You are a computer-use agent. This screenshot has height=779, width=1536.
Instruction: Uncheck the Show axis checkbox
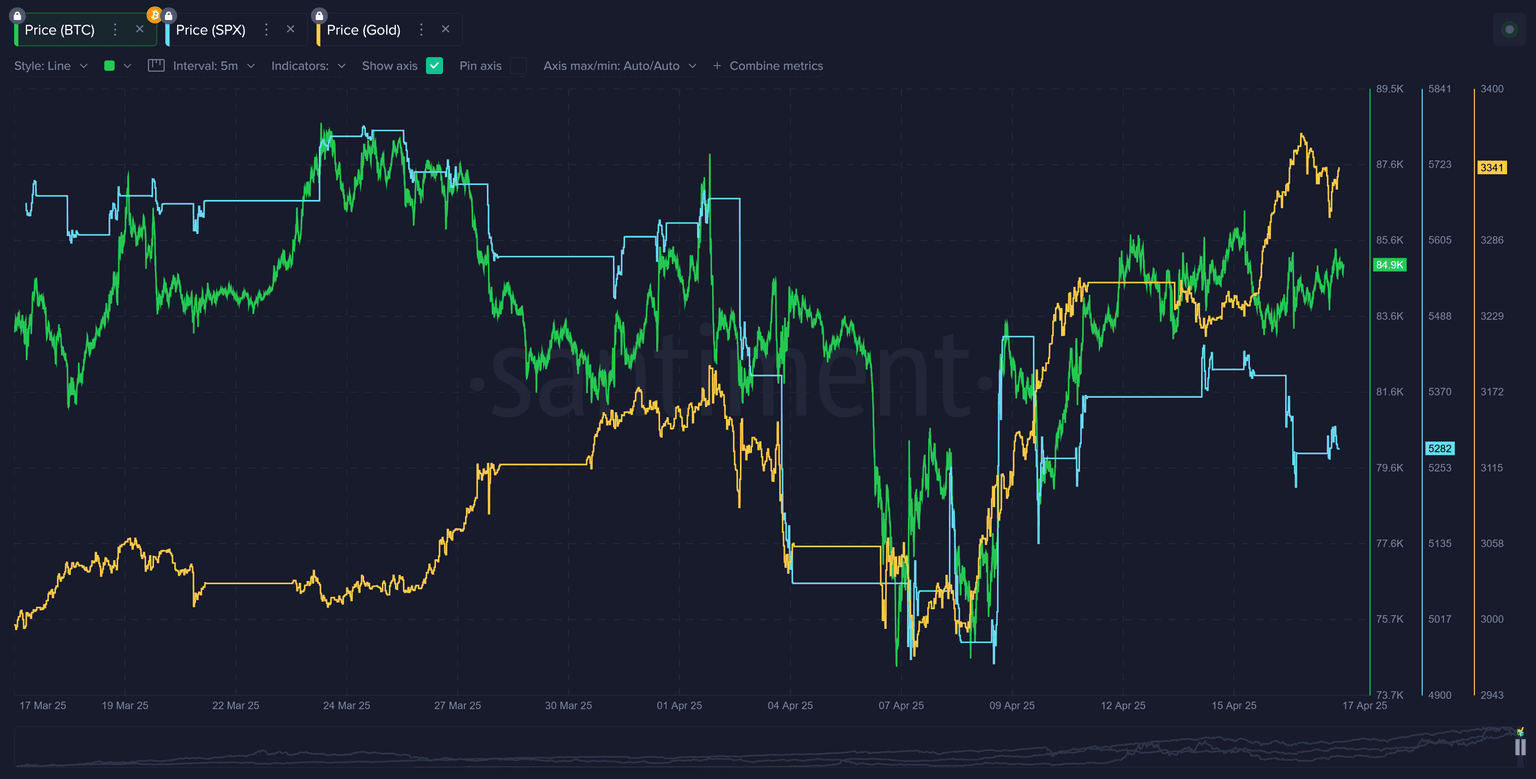coord(434,66)
